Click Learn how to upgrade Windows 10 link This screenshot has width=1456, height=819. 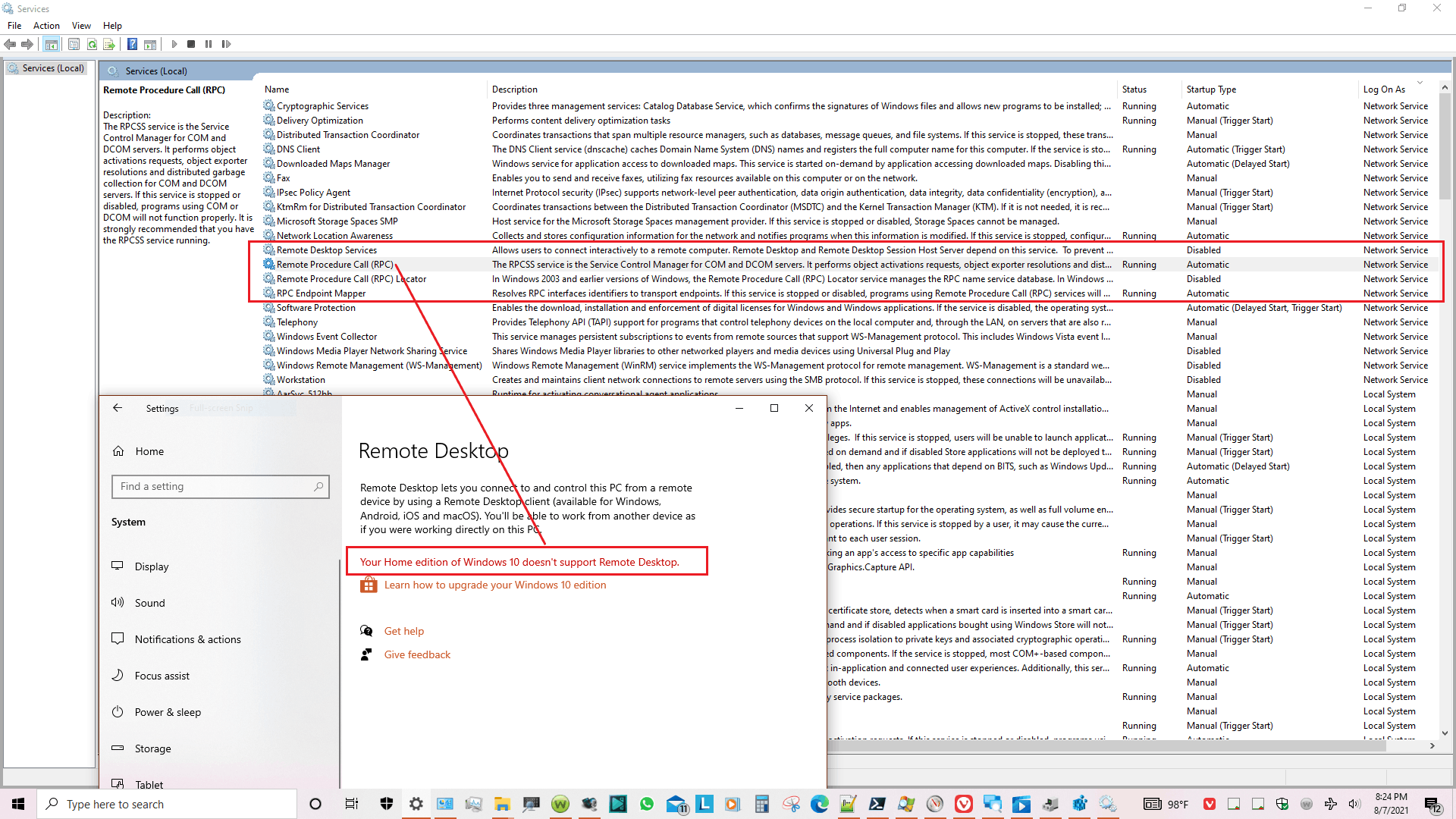[494, 585]
